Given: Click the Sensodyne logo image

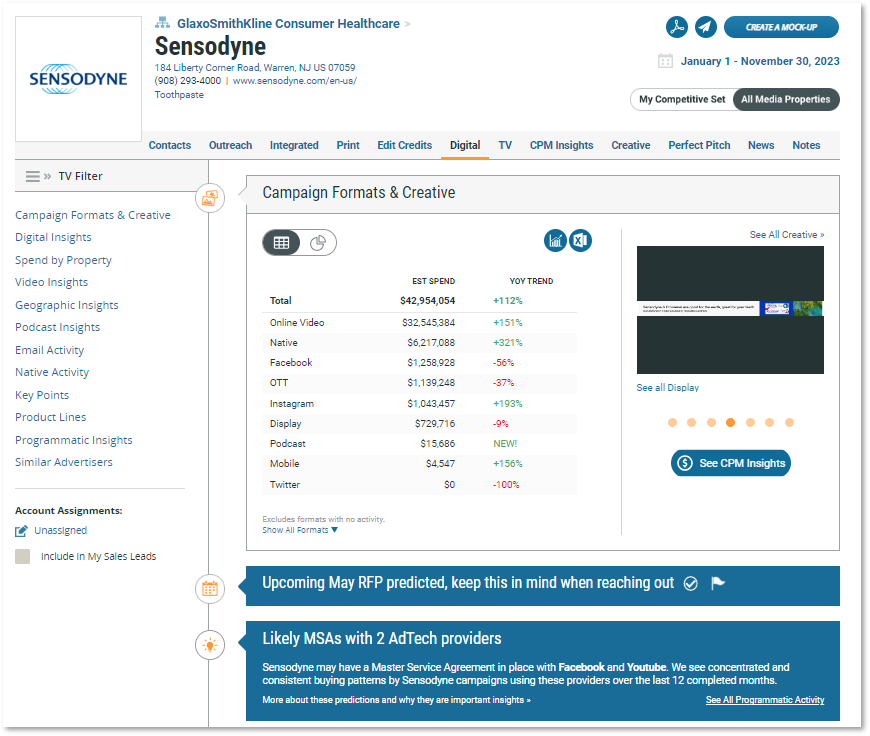Looking at the screenshot, I should (78, 79).
